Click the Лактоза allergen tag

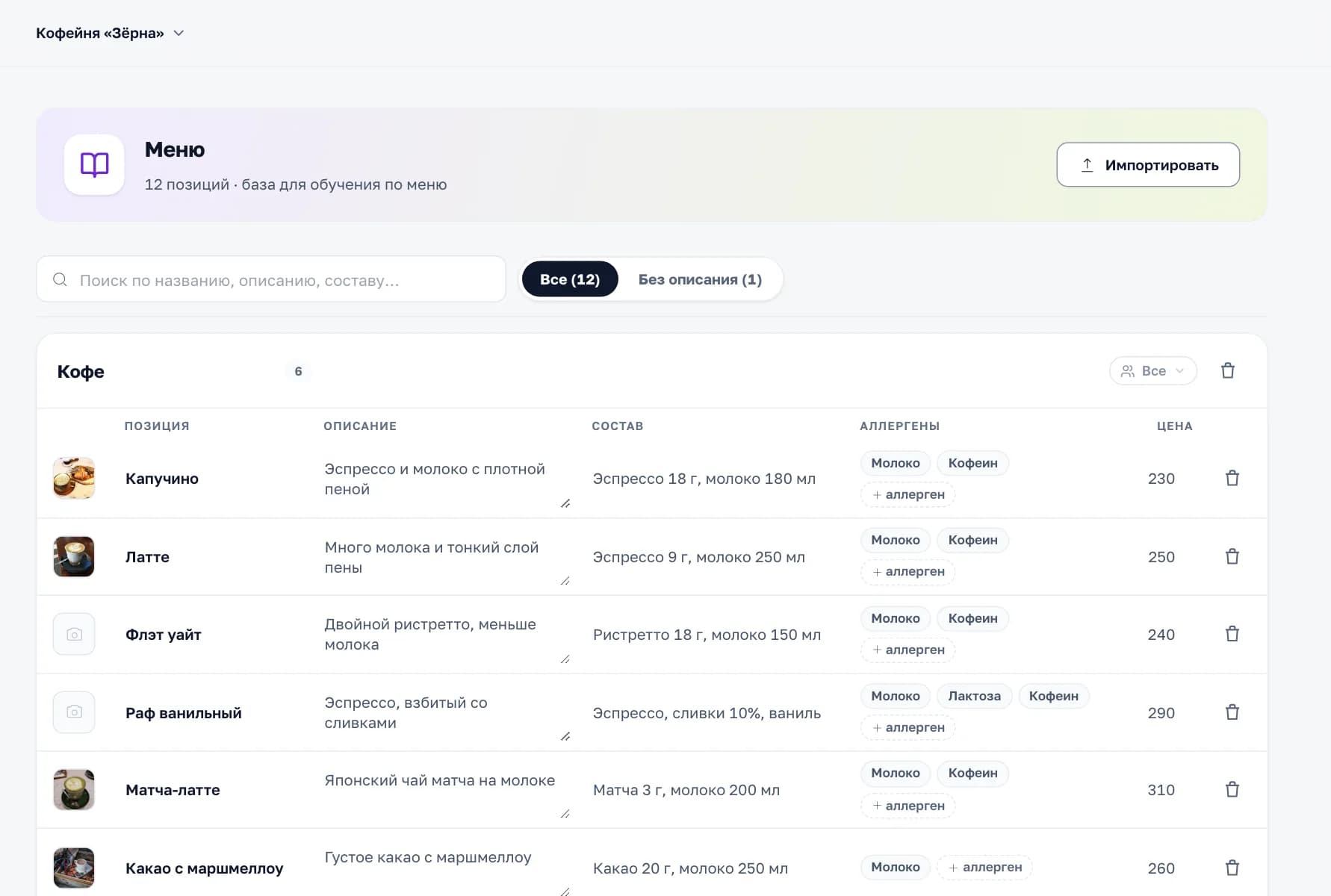coord(974,696)
